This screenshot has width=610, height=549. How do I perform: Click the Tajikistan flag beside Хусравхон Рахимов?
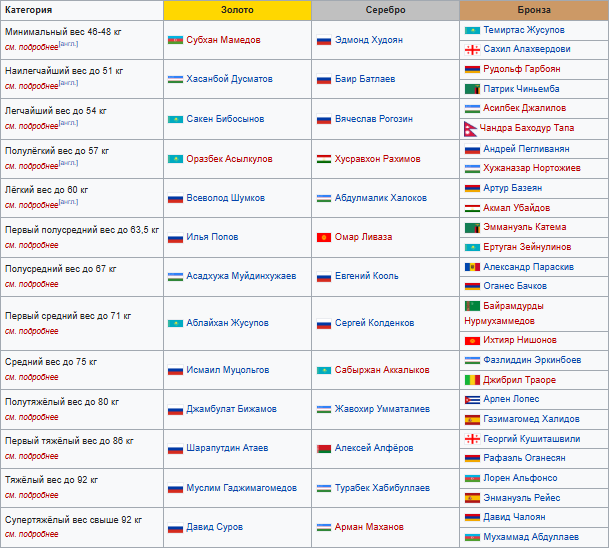pos(324,159)
